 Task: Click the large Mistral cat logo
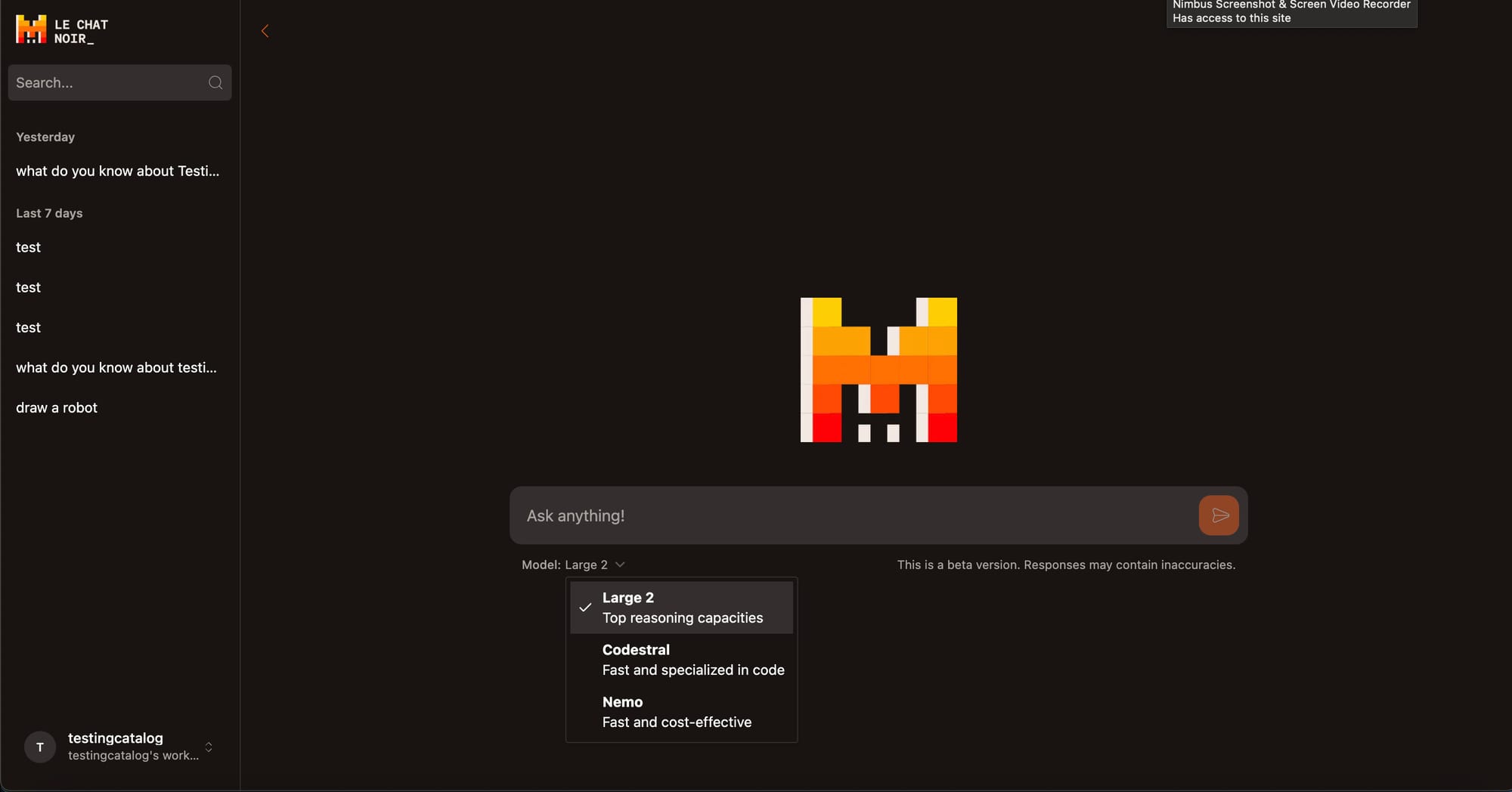pyautogui.click(x=878, y=370)
